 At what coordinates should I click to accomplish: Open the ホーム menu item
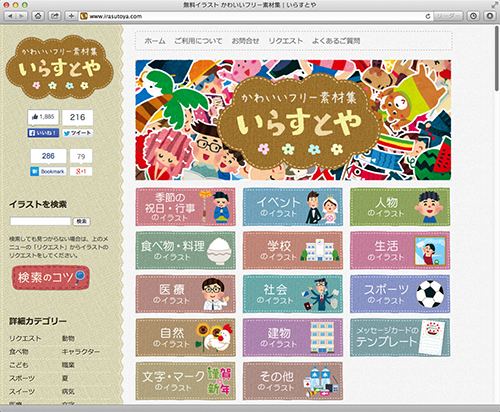click(155, 41)
